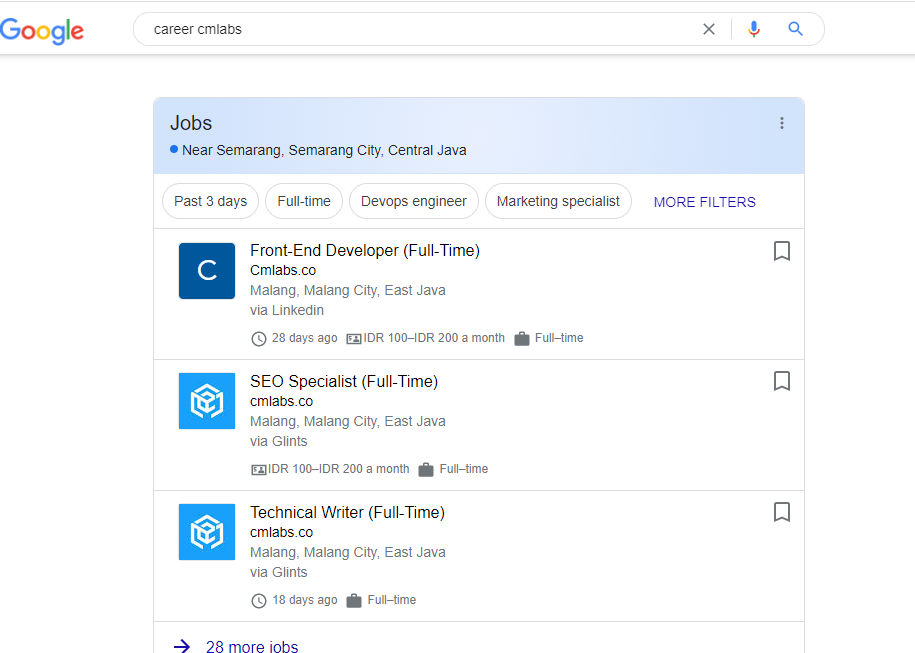The width and height of the screenshot is (915, 653).
Task: Save the Front-End Developer job with bookmark
Action: pos(781,251)
